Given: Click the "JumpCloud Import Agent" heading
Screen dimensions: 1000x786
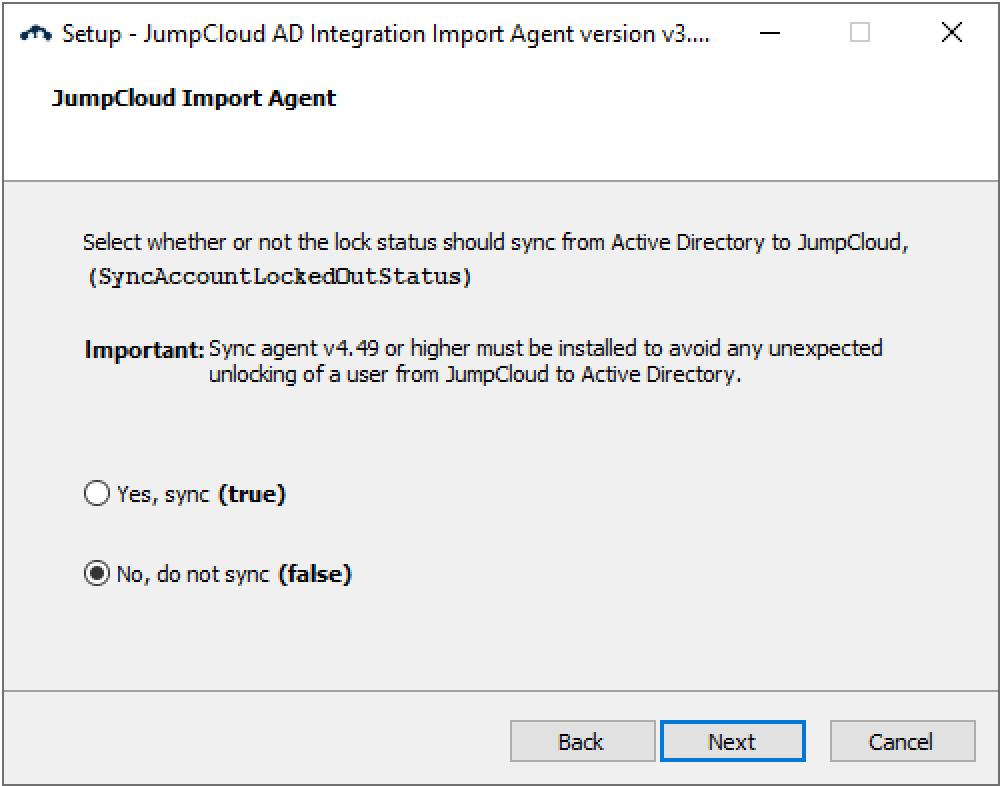Looking at the screenshot, I should pos(194,98).
